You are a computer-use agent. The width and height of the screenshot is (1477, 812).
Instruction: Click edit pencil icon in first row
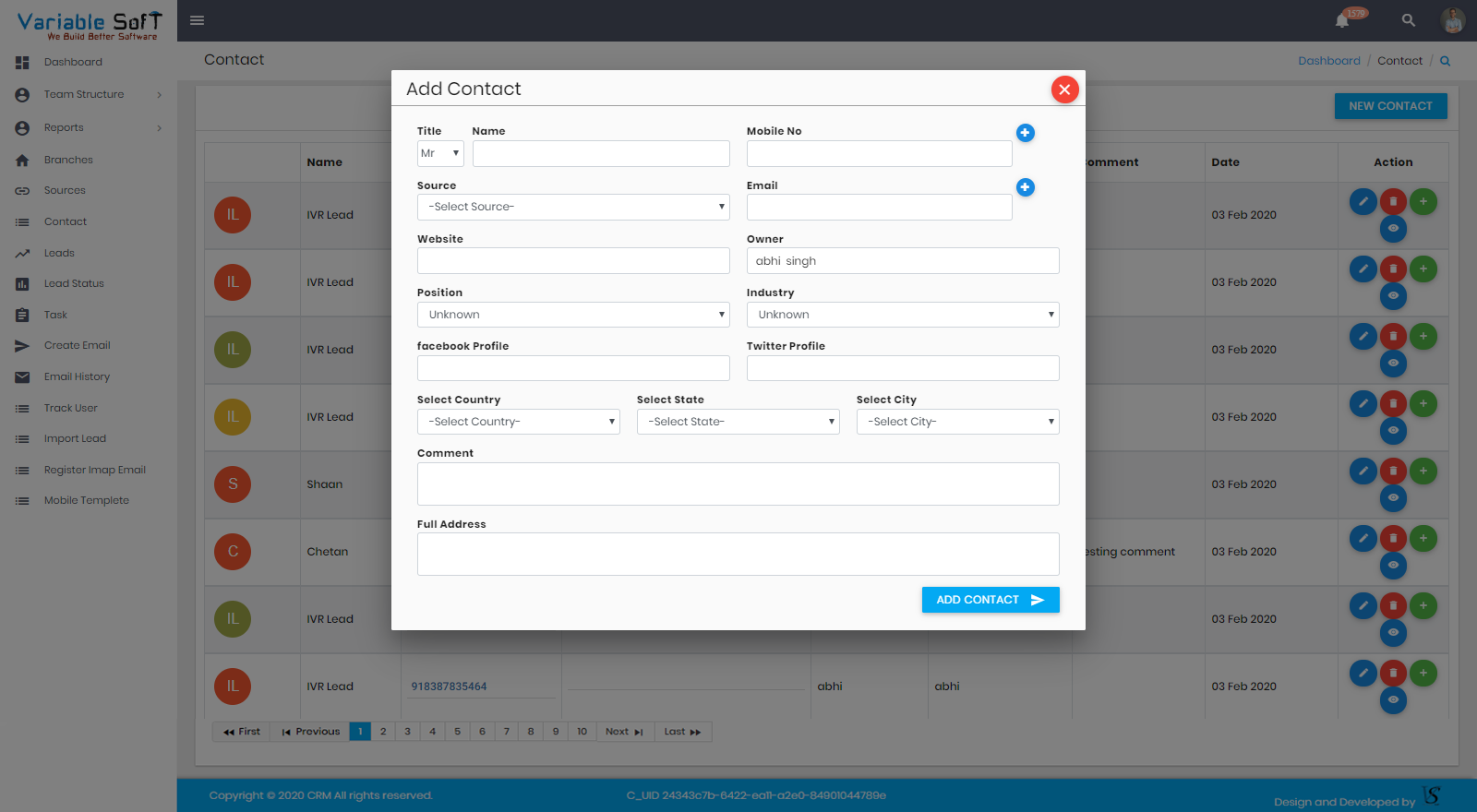click(x=1363, y=201)
